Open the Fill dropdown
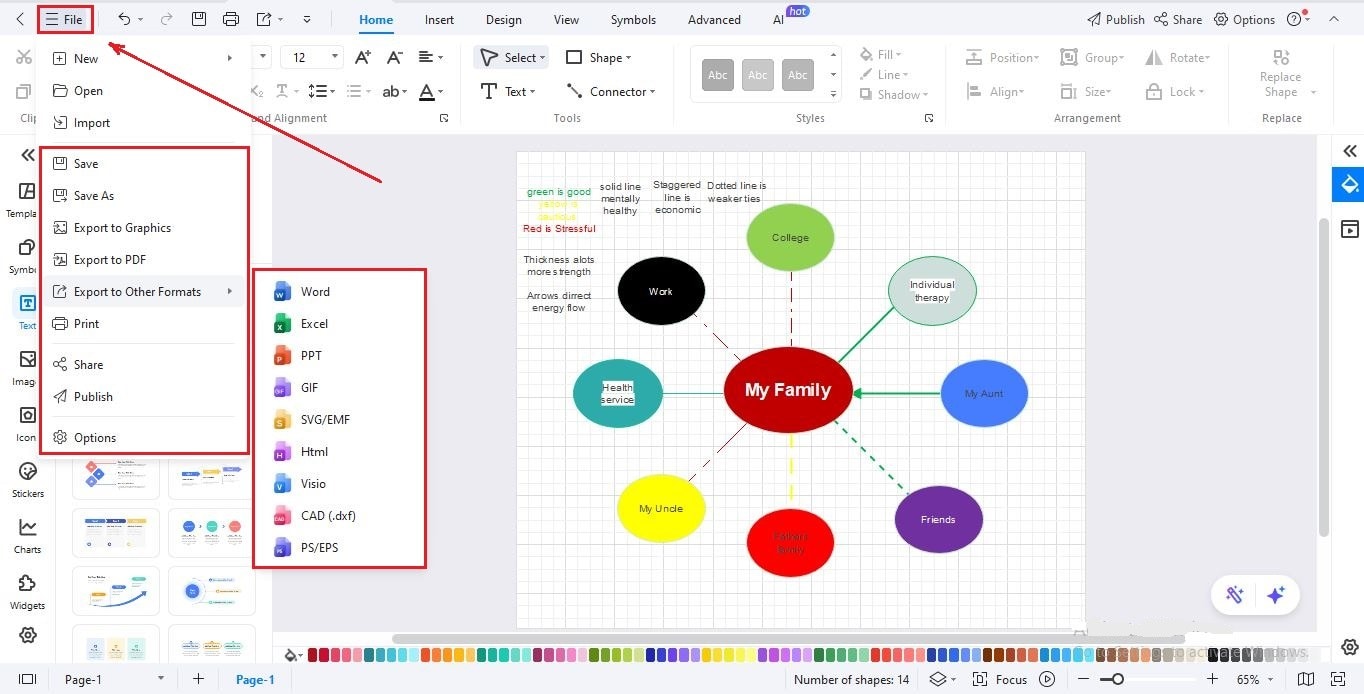 coord(881,55)
